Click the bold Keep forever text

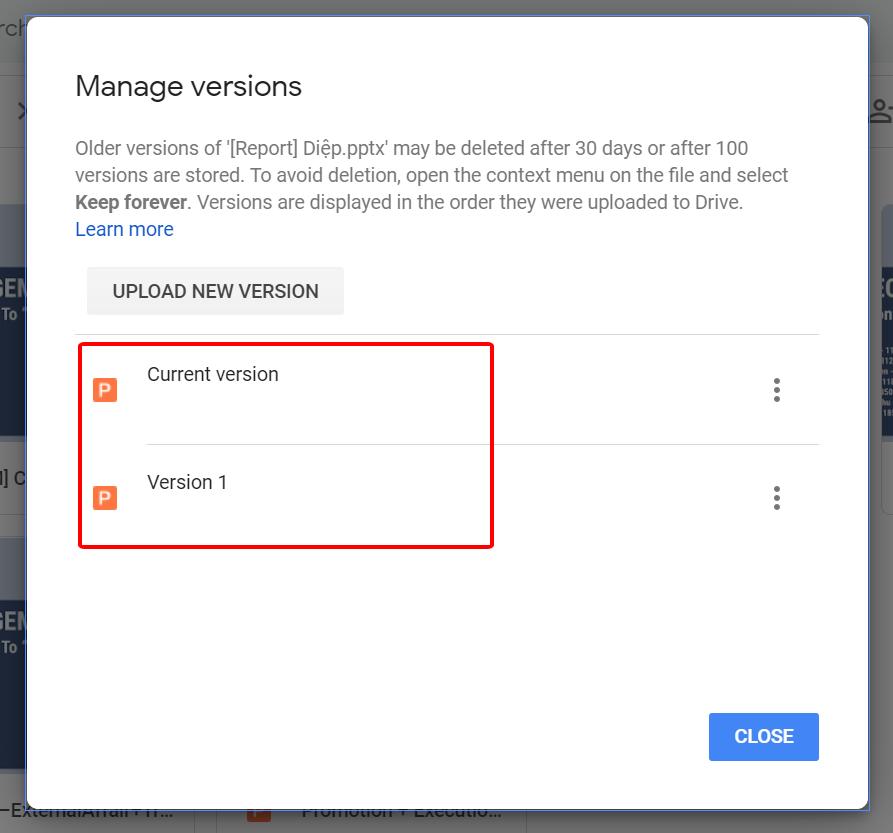131,202
